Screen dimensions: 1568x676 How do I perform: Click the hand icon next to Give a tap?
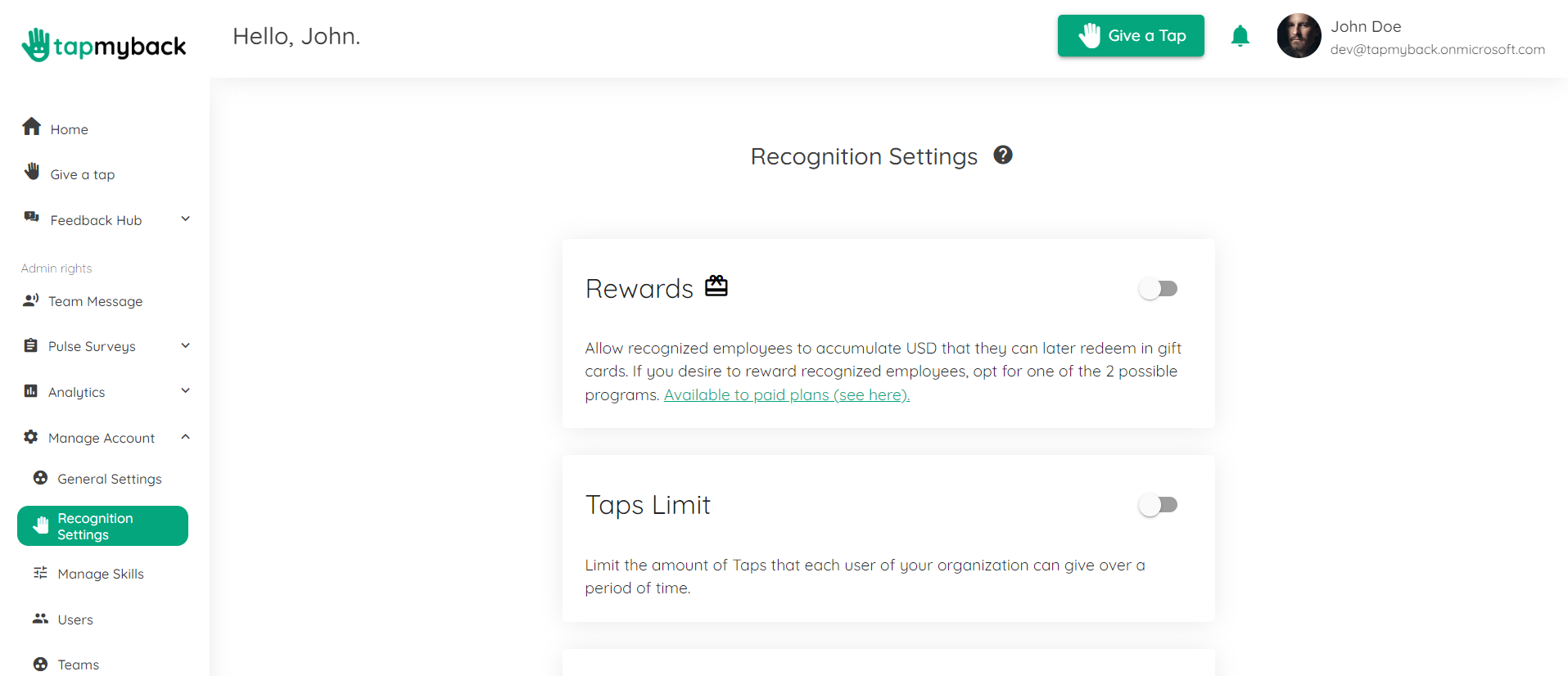pyautogui.click(x=32, y=171)
